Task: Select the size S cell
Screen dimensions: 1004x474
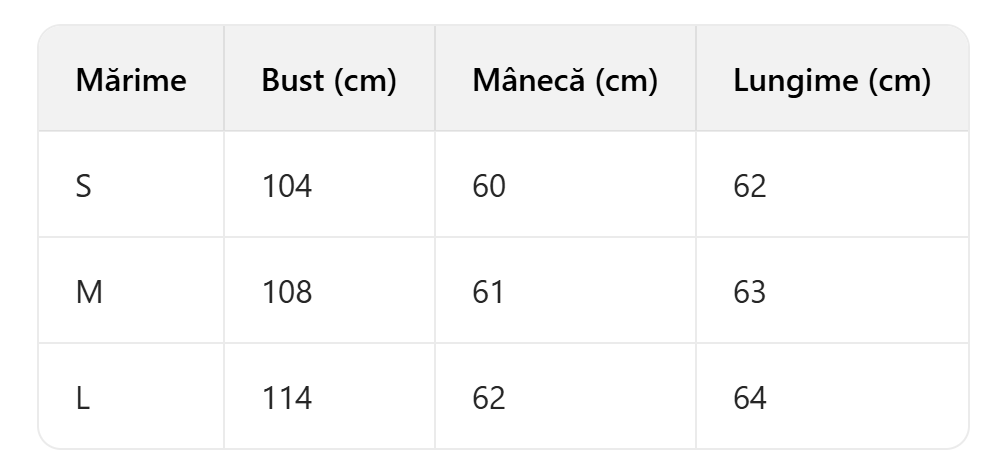Action: click(x=84, y=186)
